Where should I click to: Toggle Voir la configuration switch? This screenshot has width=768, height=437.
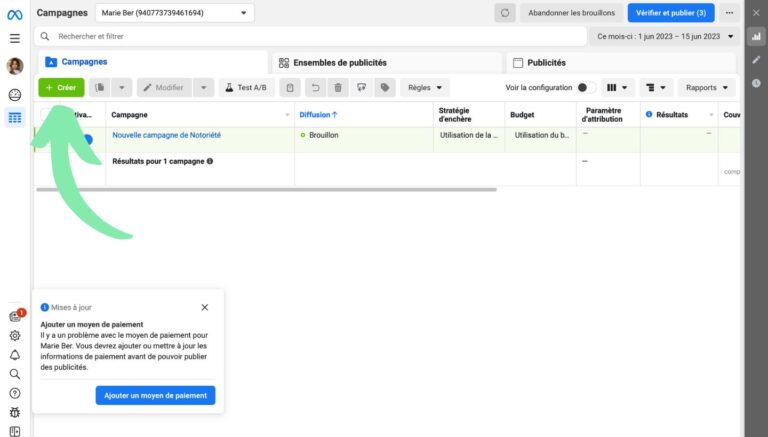point(586,88)
